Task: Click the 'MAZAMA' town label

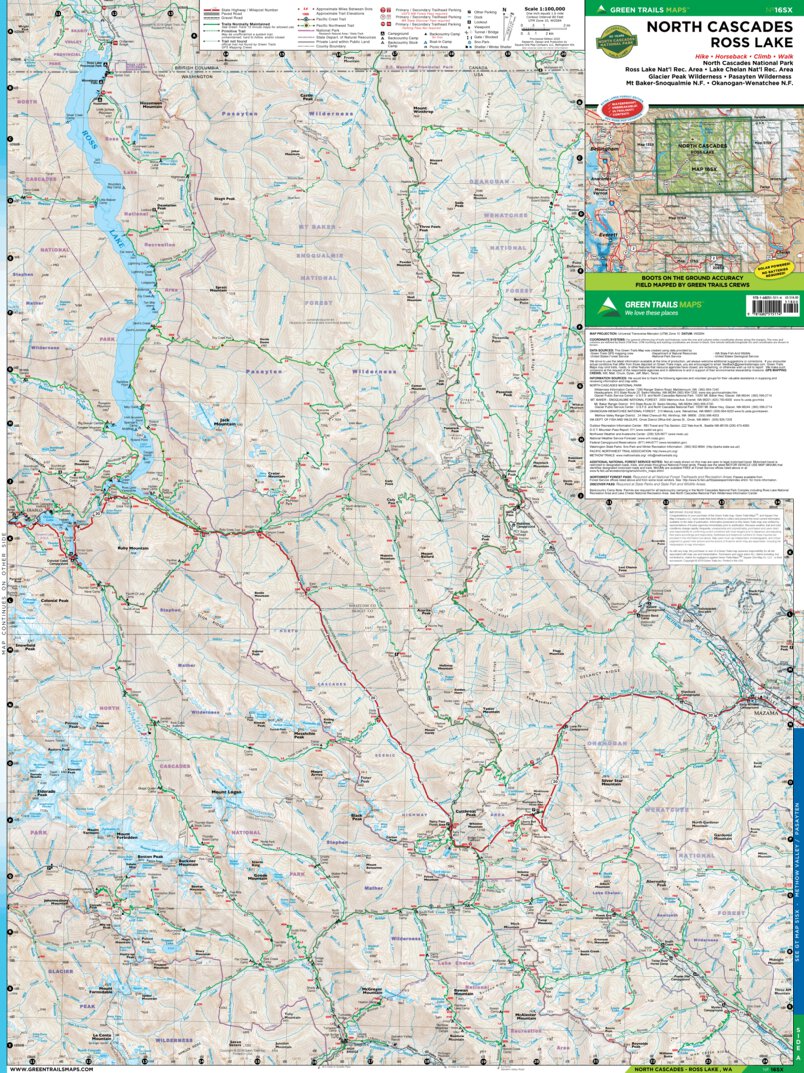Action: 765,712
